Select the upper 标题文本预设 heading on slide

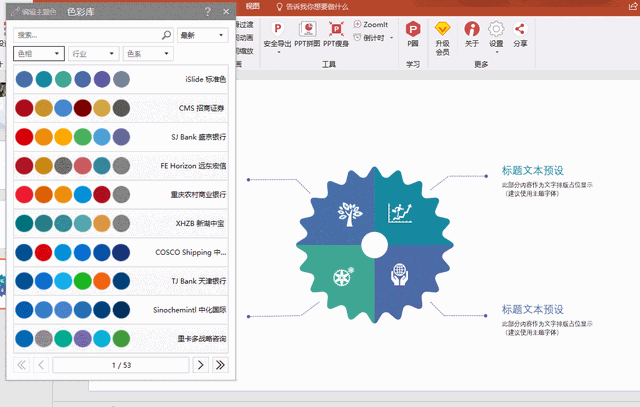(532, 170)
